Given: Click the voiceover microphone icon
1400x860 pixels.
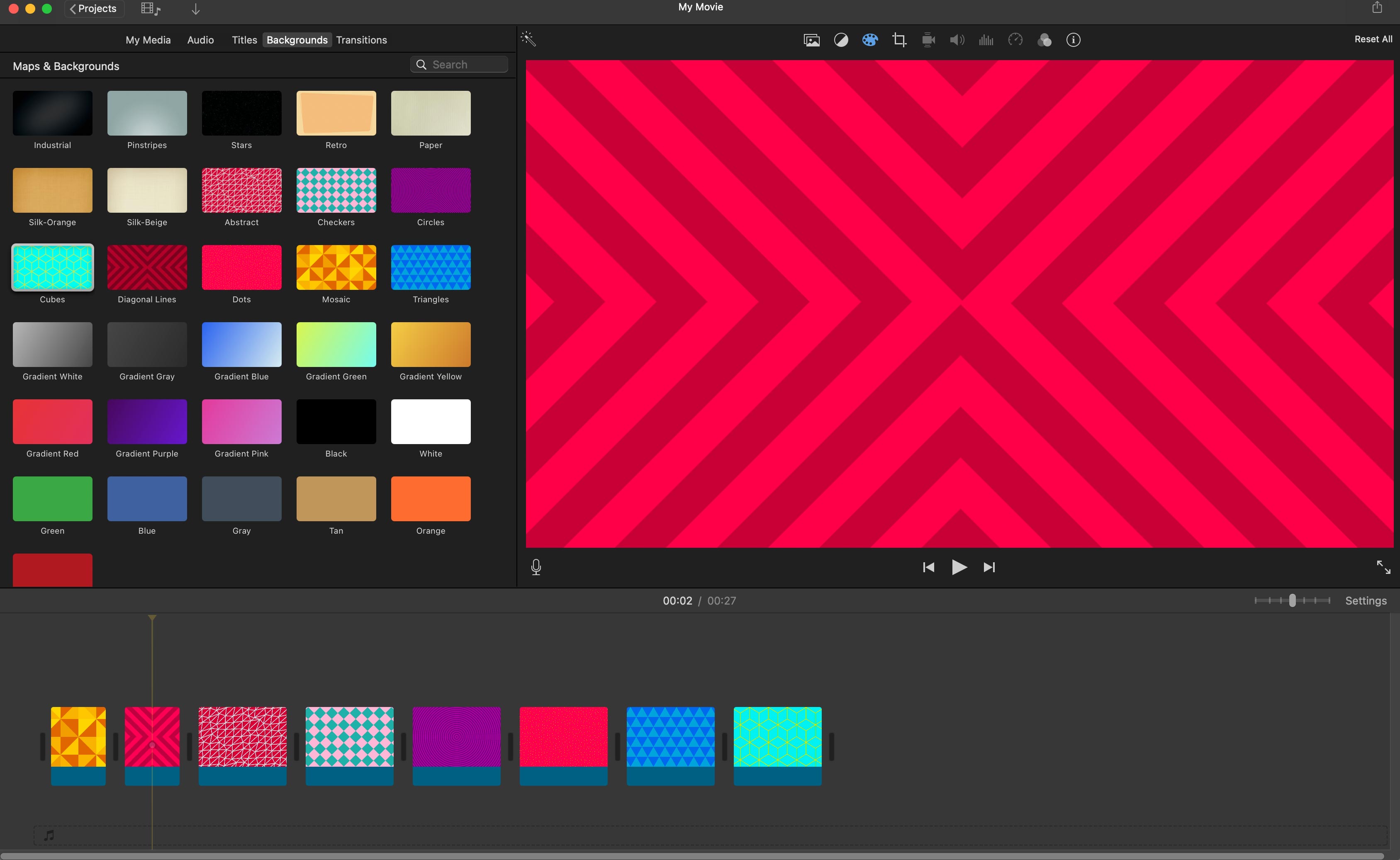Looking at the screenshot, I should click(536, 566).
